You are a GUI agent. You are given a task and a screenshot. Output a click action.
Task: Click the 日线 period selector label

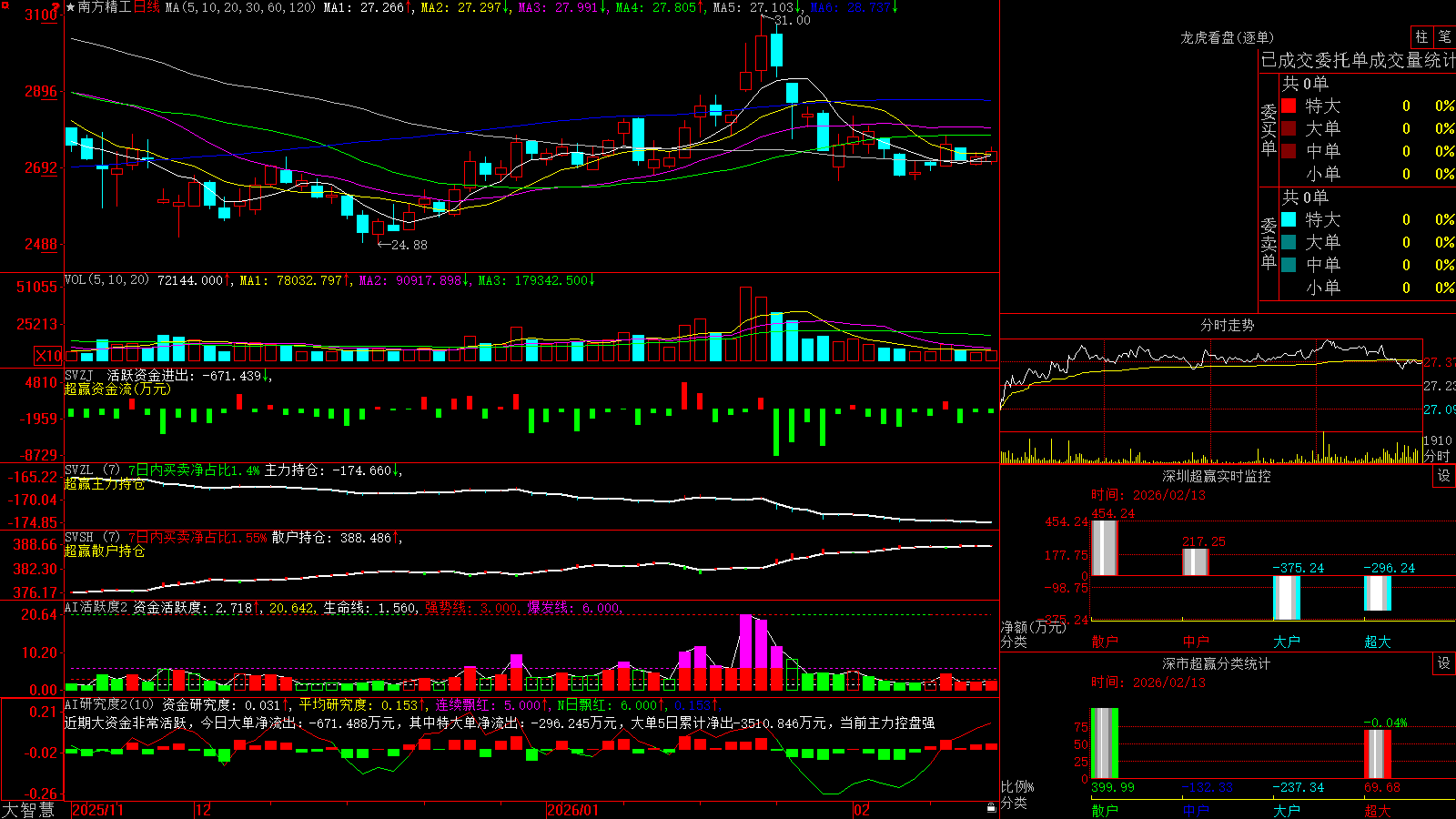(147, 7)
